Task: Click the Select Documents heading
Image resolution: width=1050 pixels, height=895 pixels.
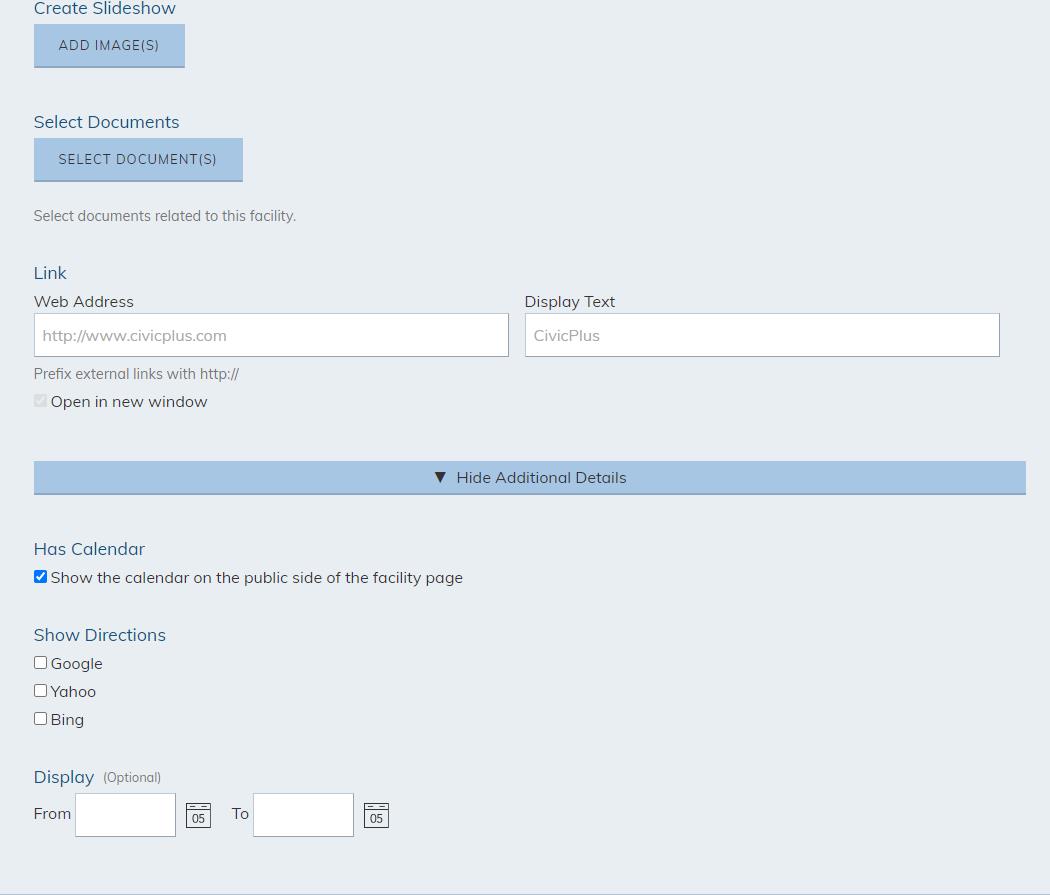Action: click(x=106, y=122)
